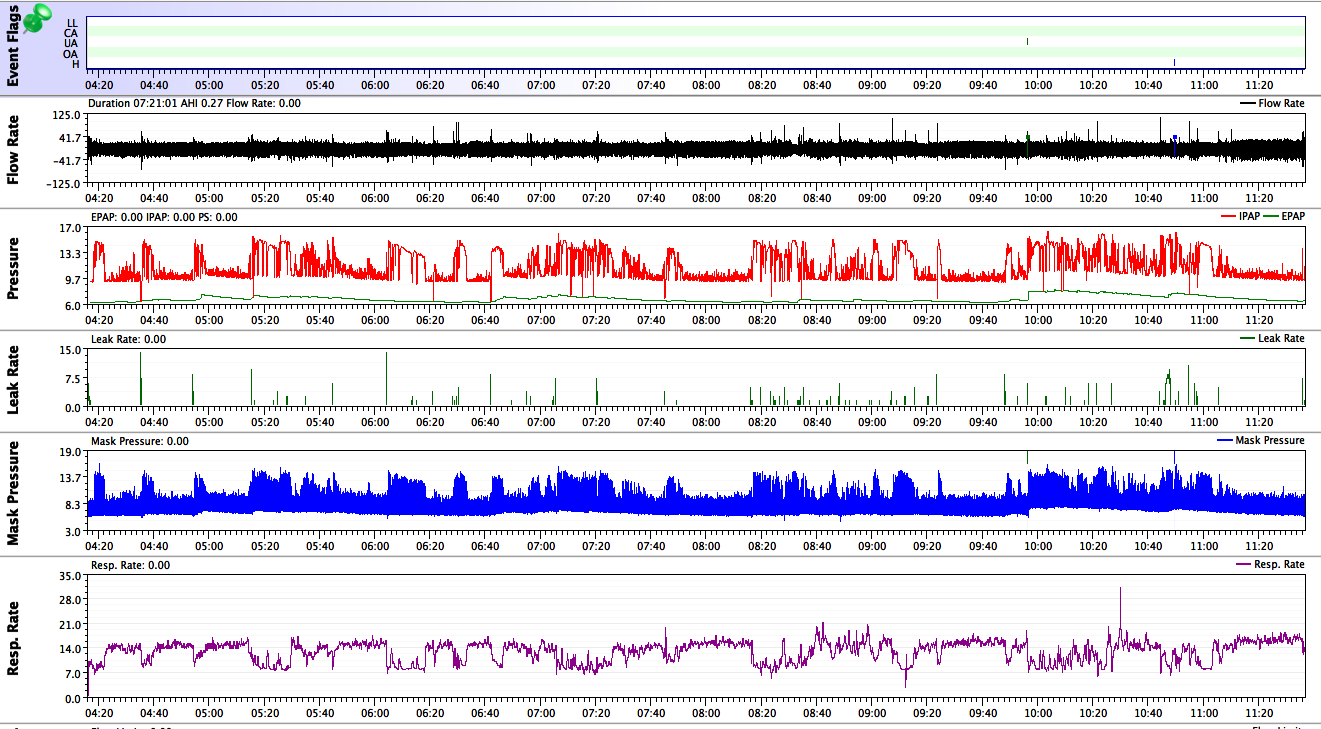Click the 07:00 time label under Event Flags
Image resolution: width=1321 pixels, height=729 pixels.
pyautogui.click(x=541, y=86)
